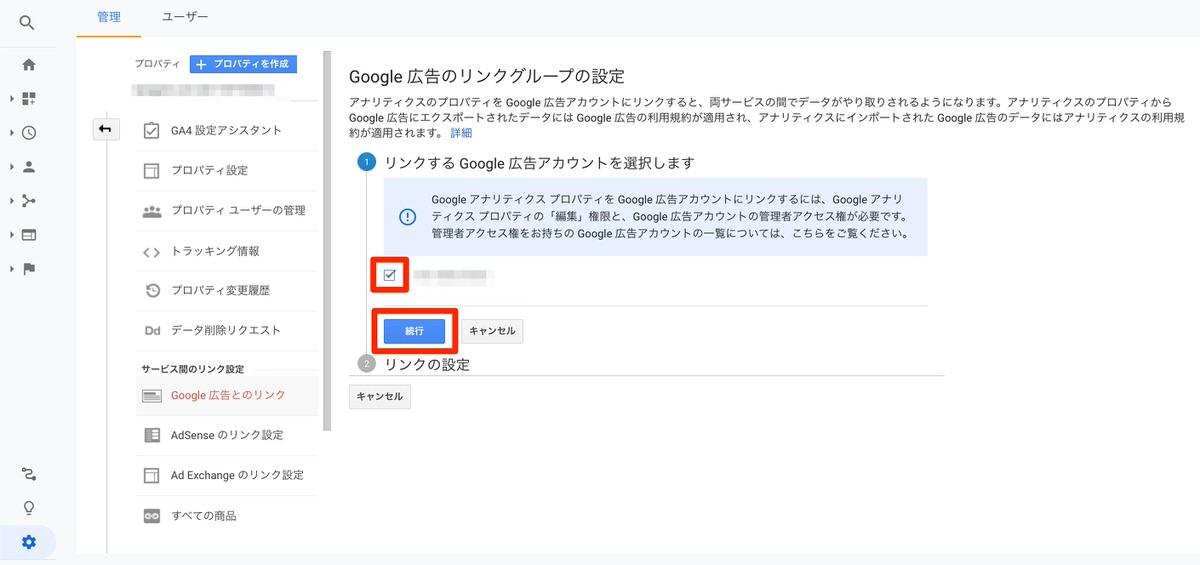The width and height of the screenshot is (1200, 565).
Task: Open the discover lightbulb icon
Action: 29,508
